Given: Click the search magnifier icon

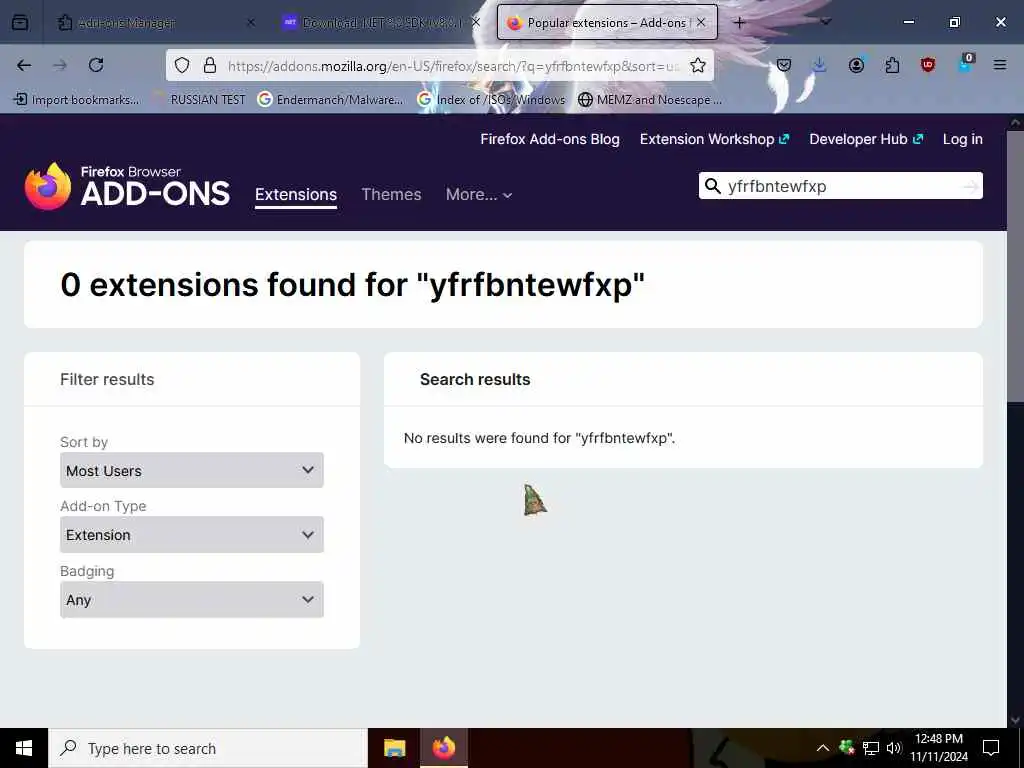Looking at the screenshot, I should (712, 186).
